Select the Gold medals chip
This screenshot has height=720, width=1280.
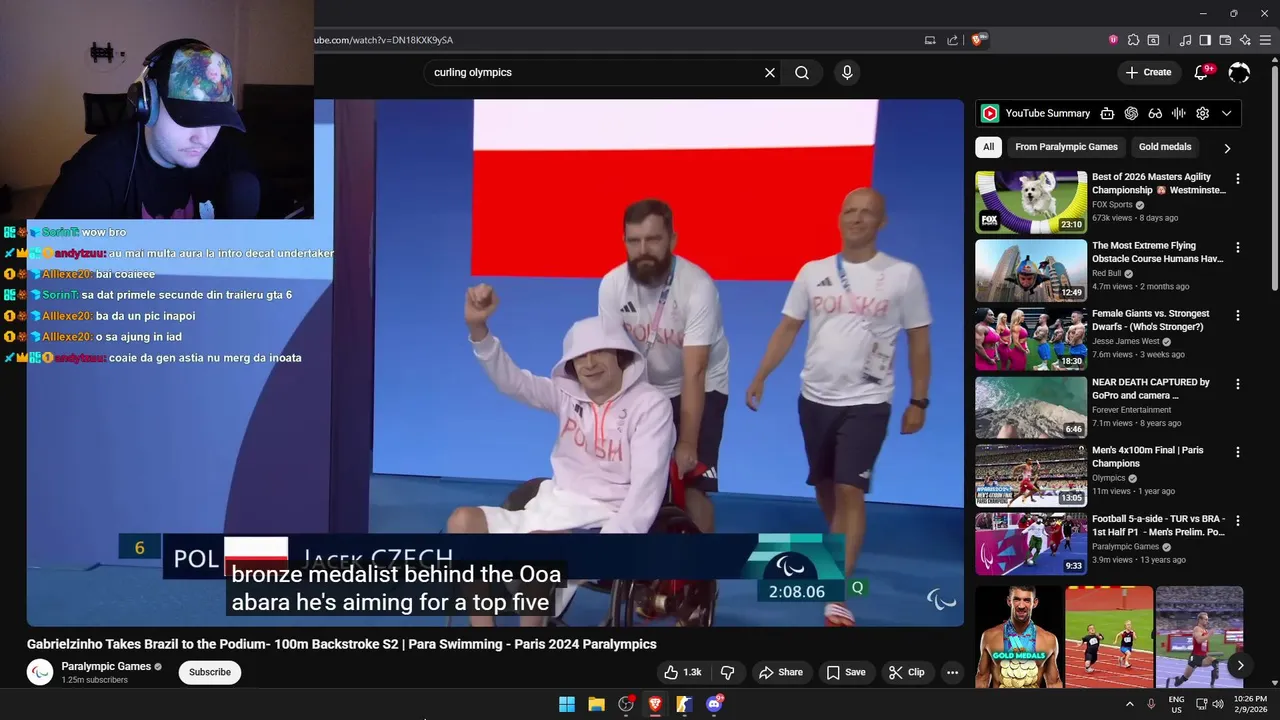click(1165, 147)
